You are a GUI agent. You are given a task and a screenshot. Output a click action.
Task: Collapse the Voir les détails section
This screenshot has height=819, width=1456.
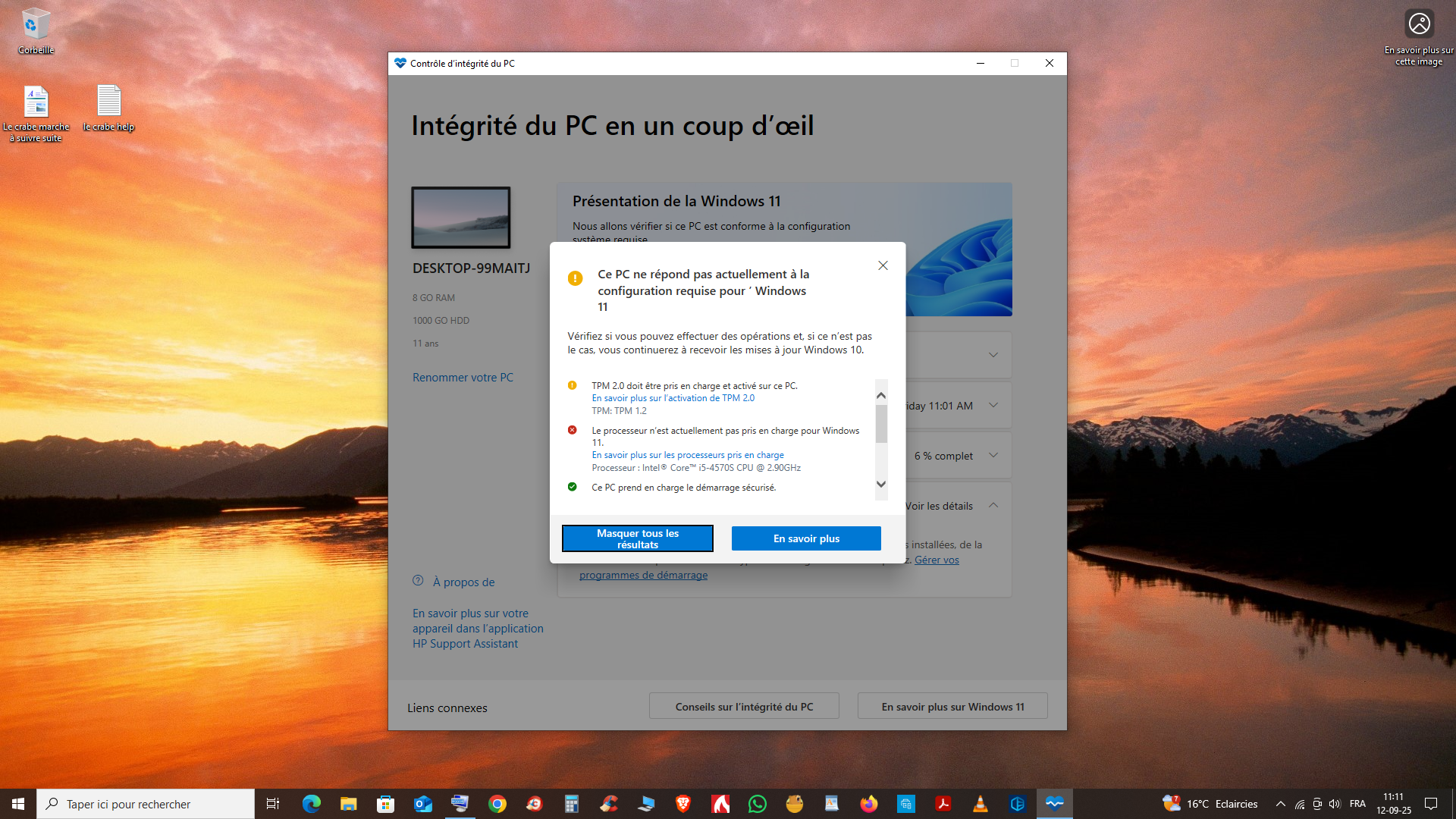[x=993, y=506]
